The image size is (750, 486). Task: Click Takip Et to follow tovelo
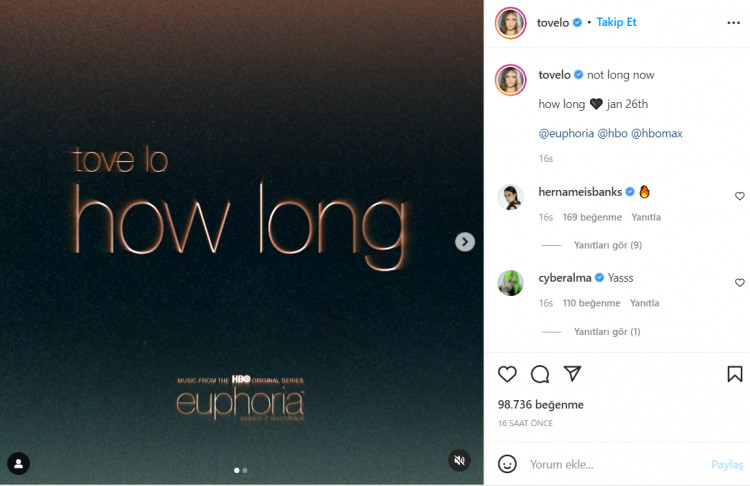click(x=616, y=22)
